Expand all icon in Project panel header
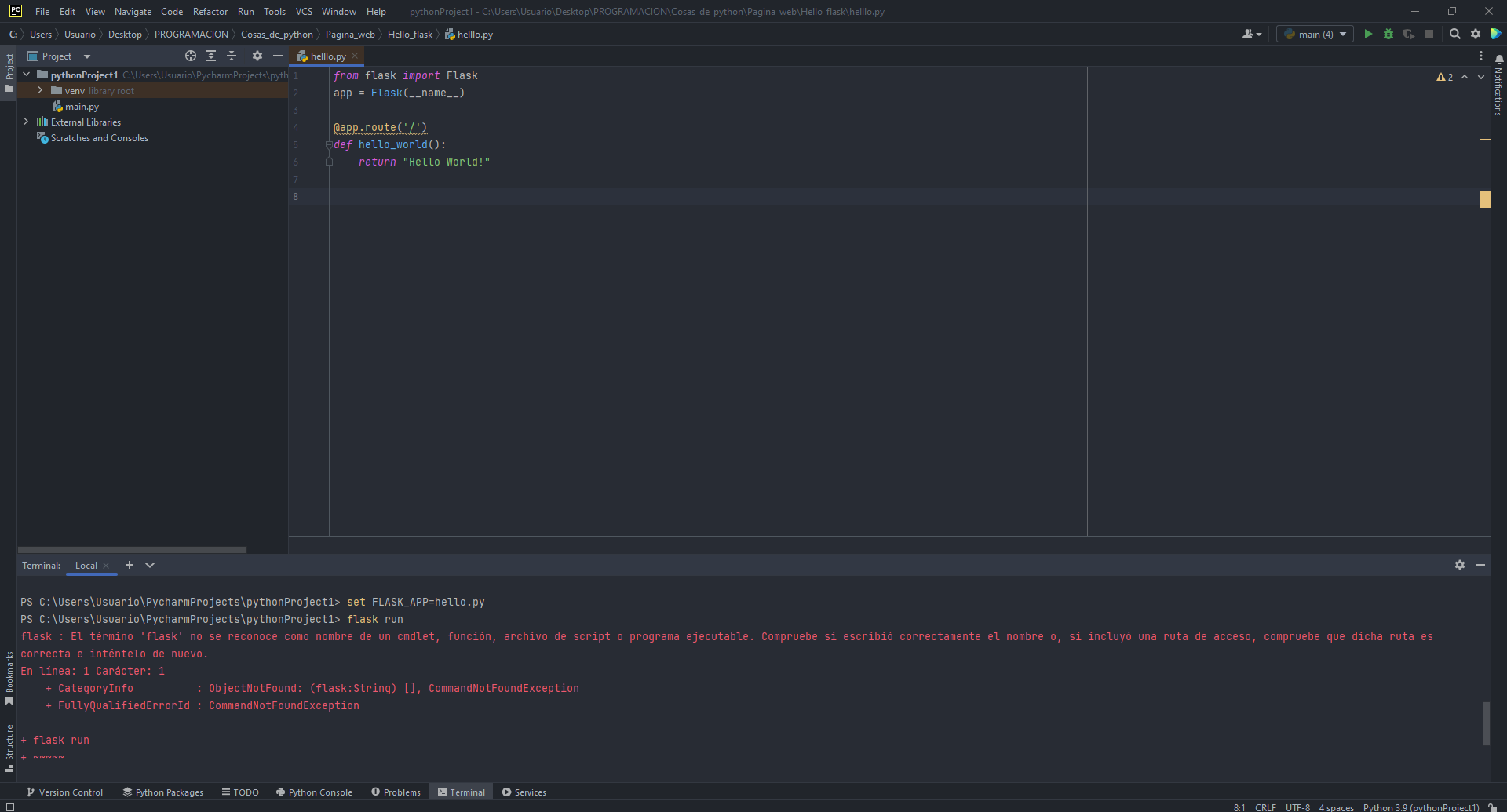This screenshot has width=1507, height=812. [x=211, y=56]
